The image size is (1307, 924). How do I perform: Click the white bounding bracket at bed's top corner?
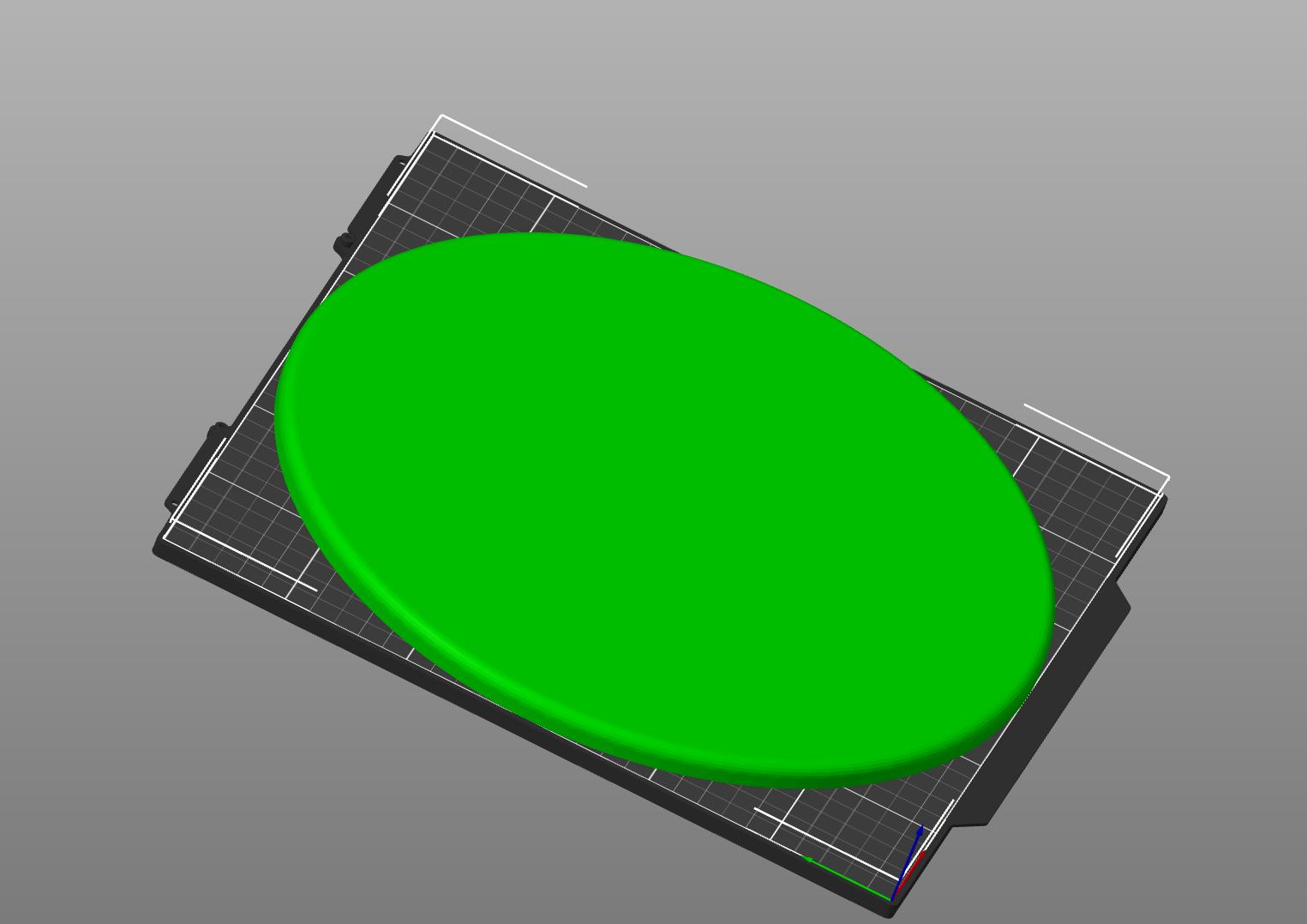[x=441, y=116]
